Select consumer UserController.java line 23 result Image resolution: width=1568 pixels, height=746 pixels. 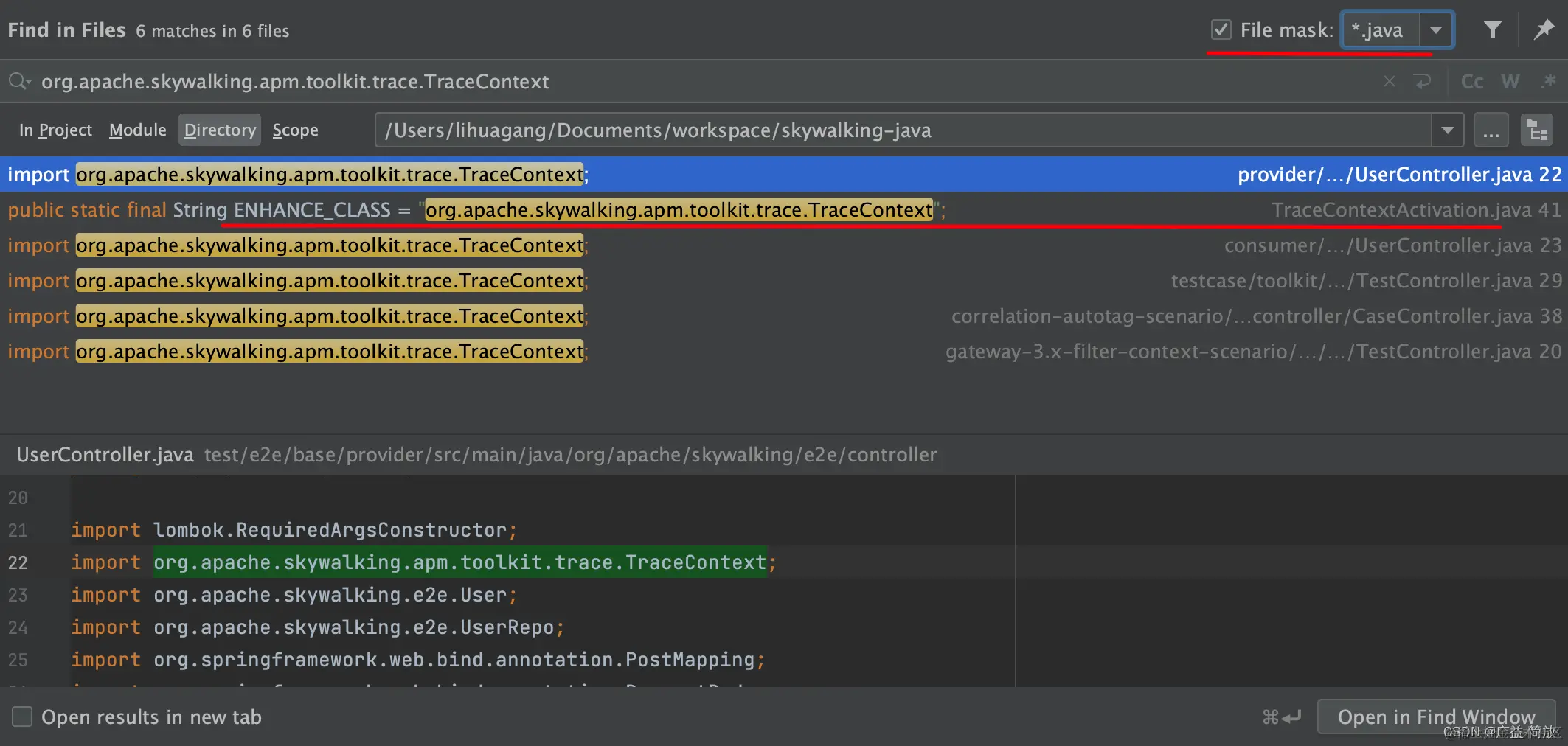[x=784, y=245]
